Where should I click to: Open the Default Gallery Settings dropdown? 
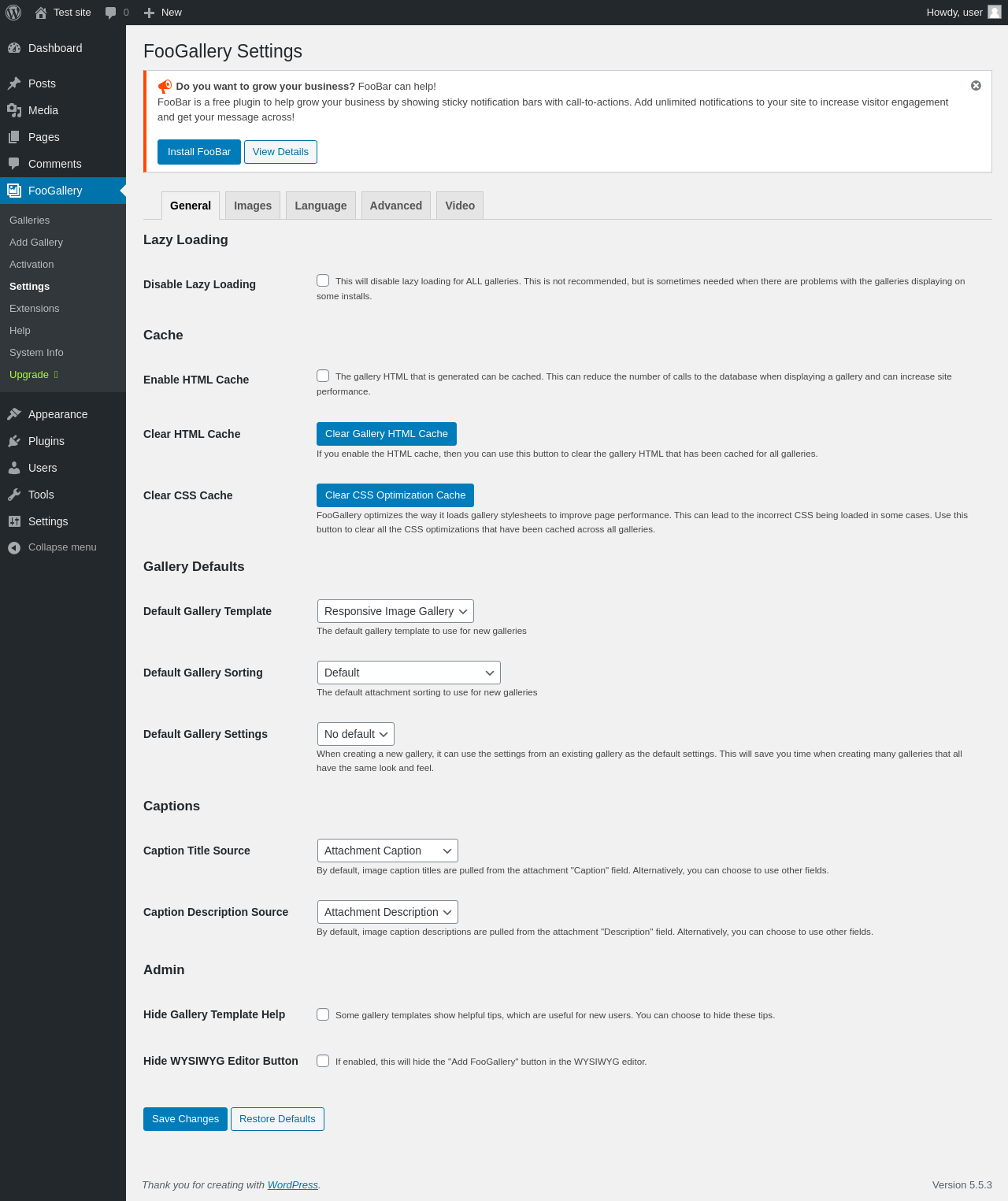(356, 734)
